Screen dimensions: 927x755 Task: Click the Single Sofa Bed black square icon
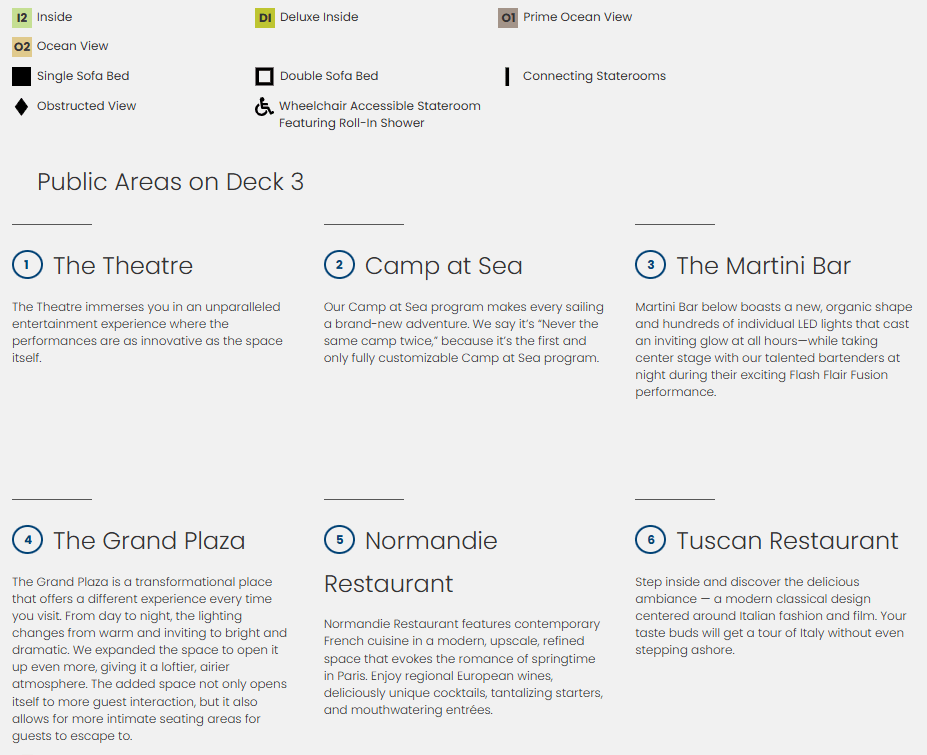coord(22,76)
